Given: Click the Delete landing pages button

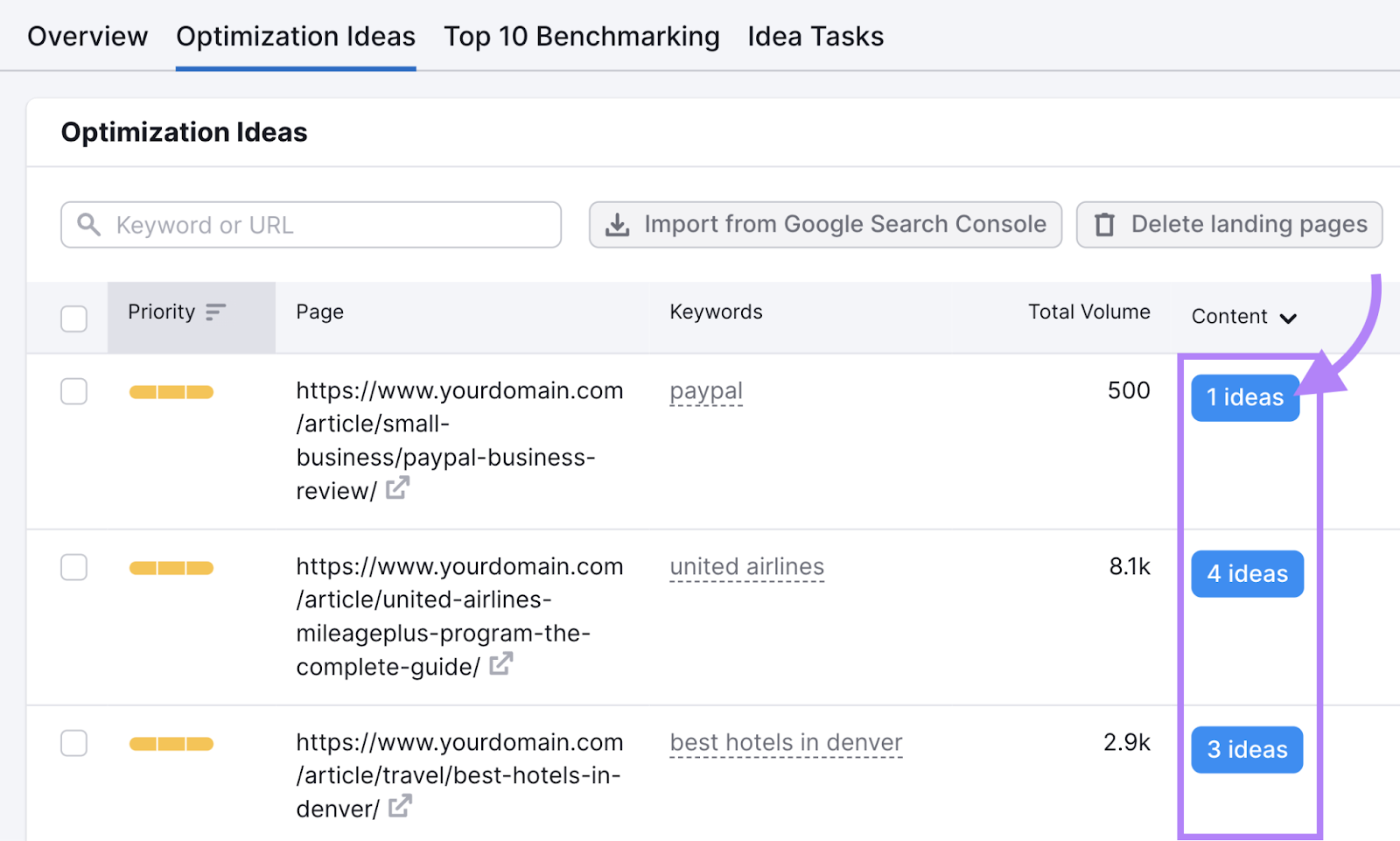Looking at the screenshot, I should (x=1228, y=225).
